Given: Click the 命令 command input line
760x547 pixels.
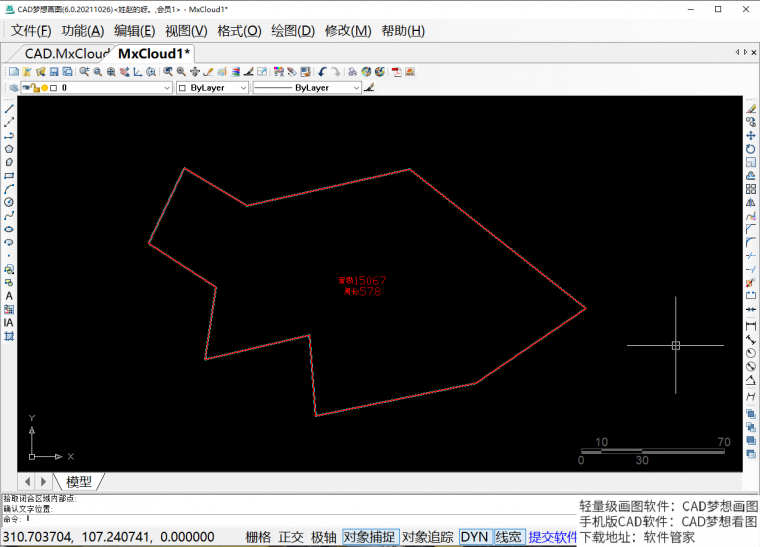Looking at the screenshot, I should [x=289, y=519].
